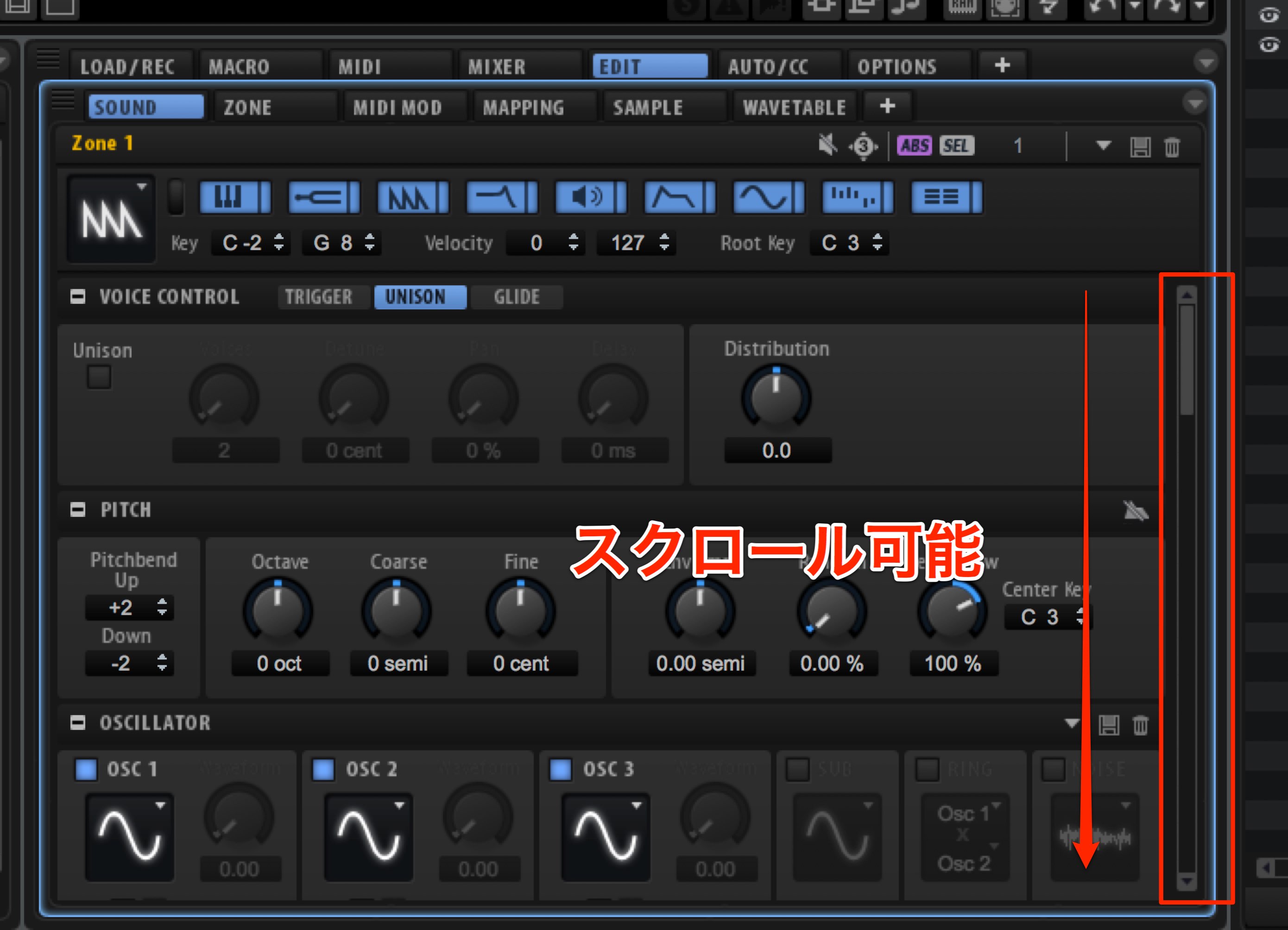Show the Pitch section button
This screenshot has width=1288, height=930.
pos(324,197)
